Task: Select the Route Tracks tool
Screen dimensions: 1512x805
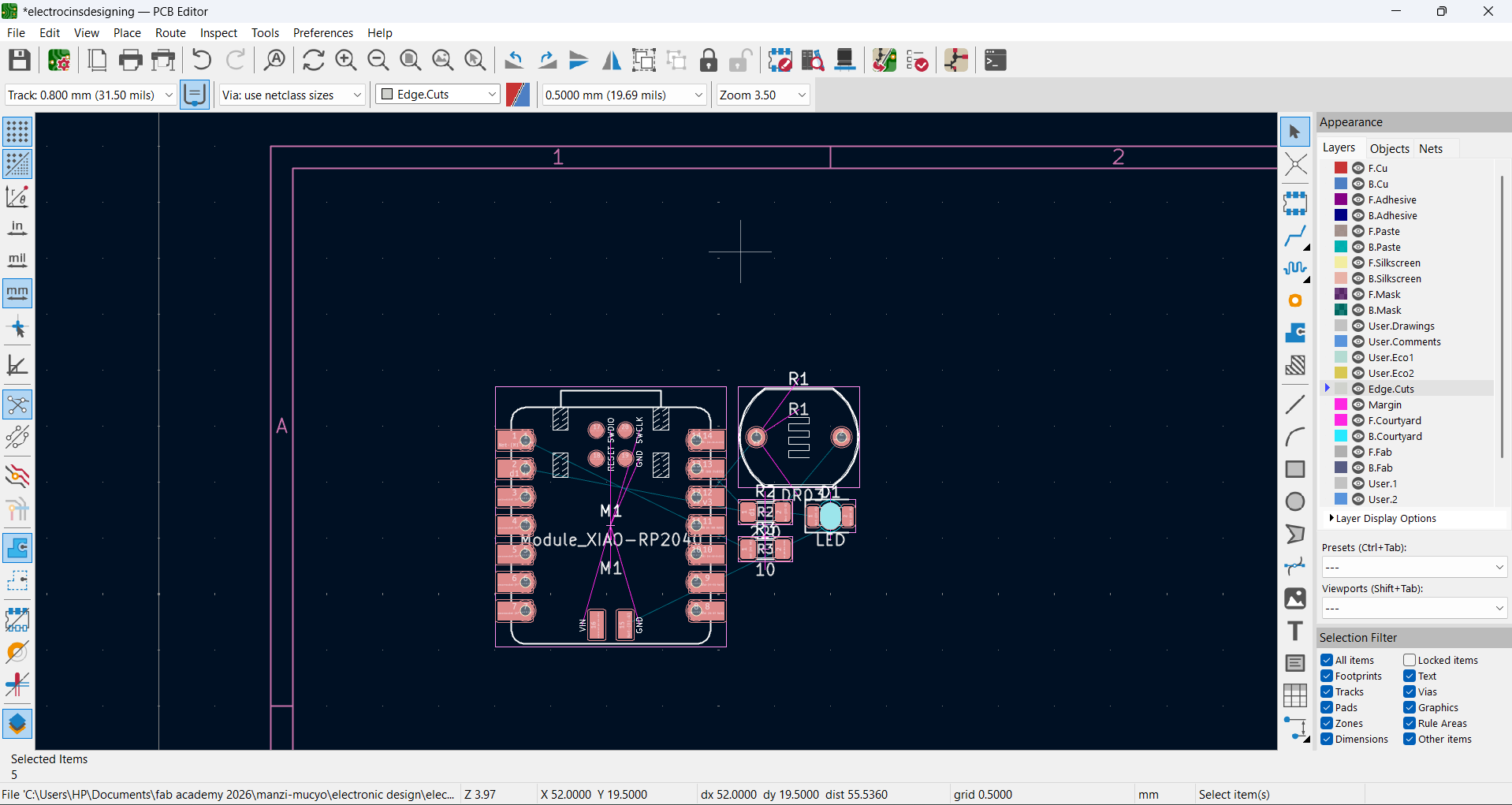Action: [1295, 236]
